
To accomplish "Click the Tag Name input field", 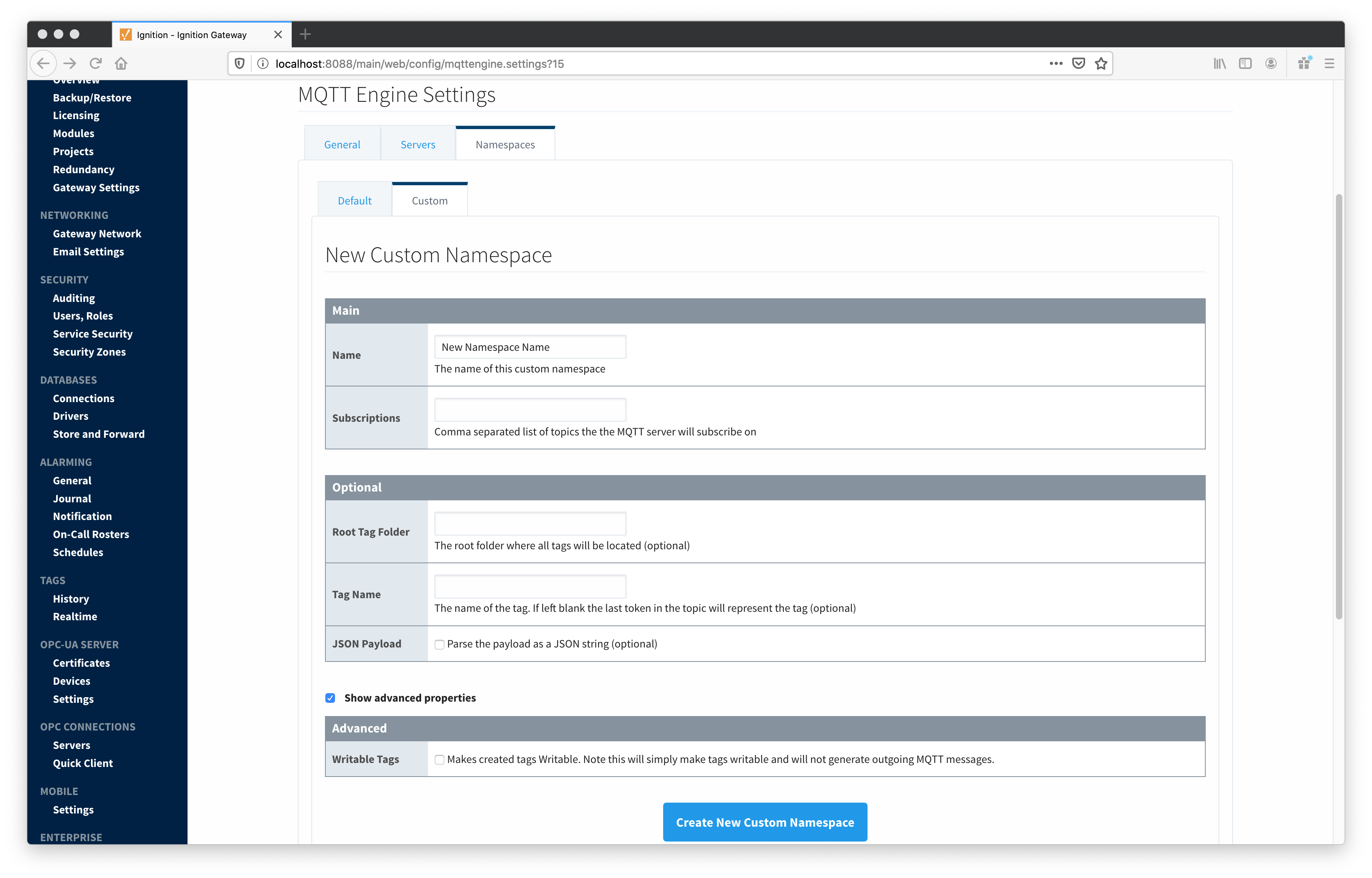I will pyautogui.click(x=530, y=586).
